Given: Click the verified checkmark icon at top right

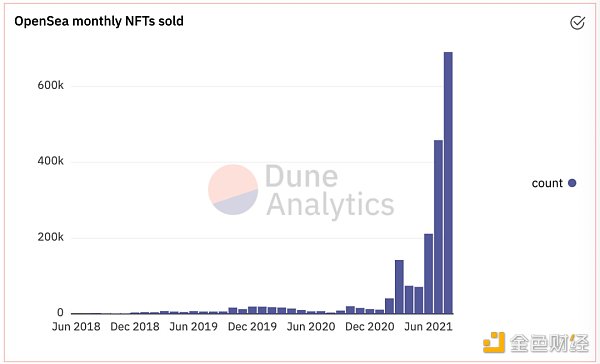Looking at the screenshot, I should 577,23.
